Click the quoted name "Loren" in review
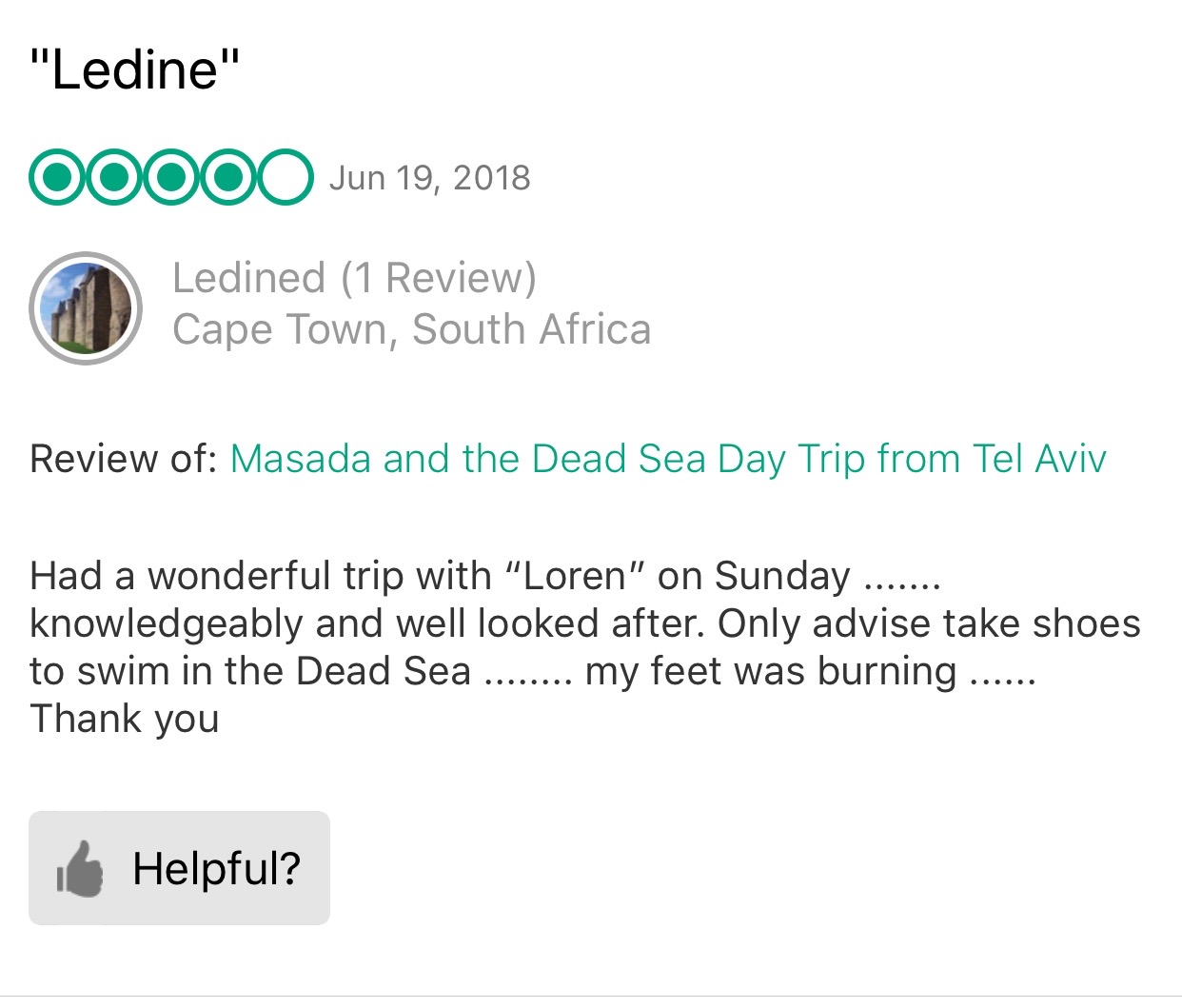The image size is (1182, 1008). (x=575, y=577)
